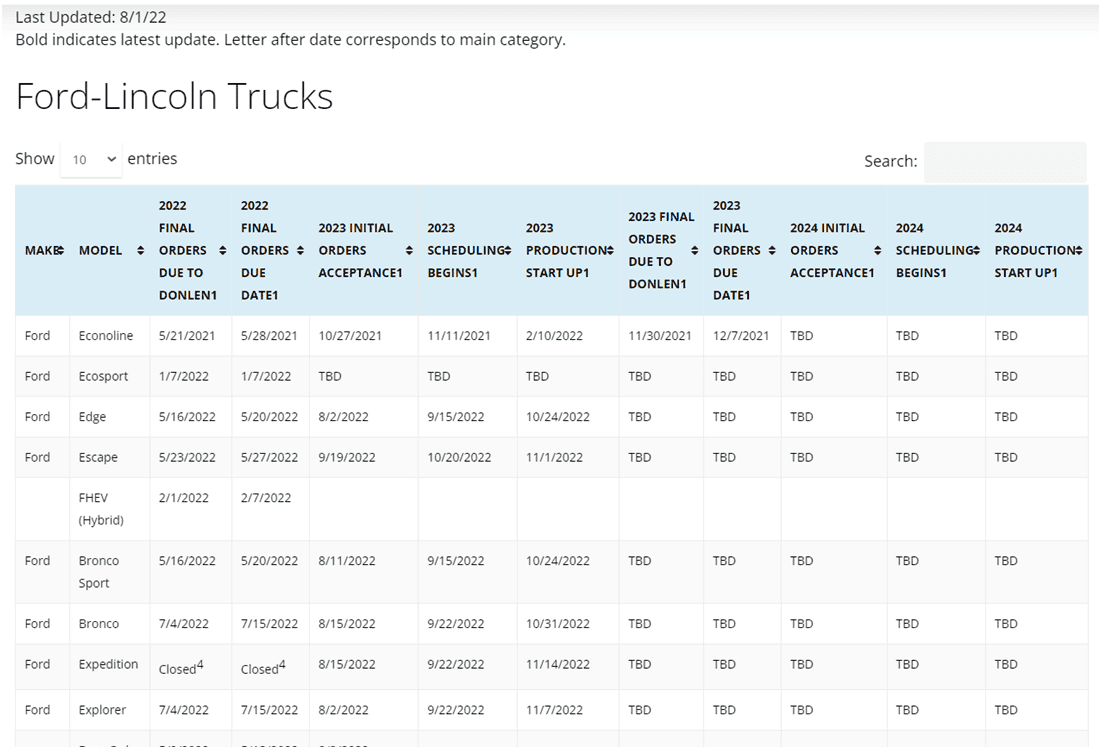1101x749 pixels.
Task: Click Econoline's 11/11/2021 scheduling date
Action: click(x=459, y=336)
